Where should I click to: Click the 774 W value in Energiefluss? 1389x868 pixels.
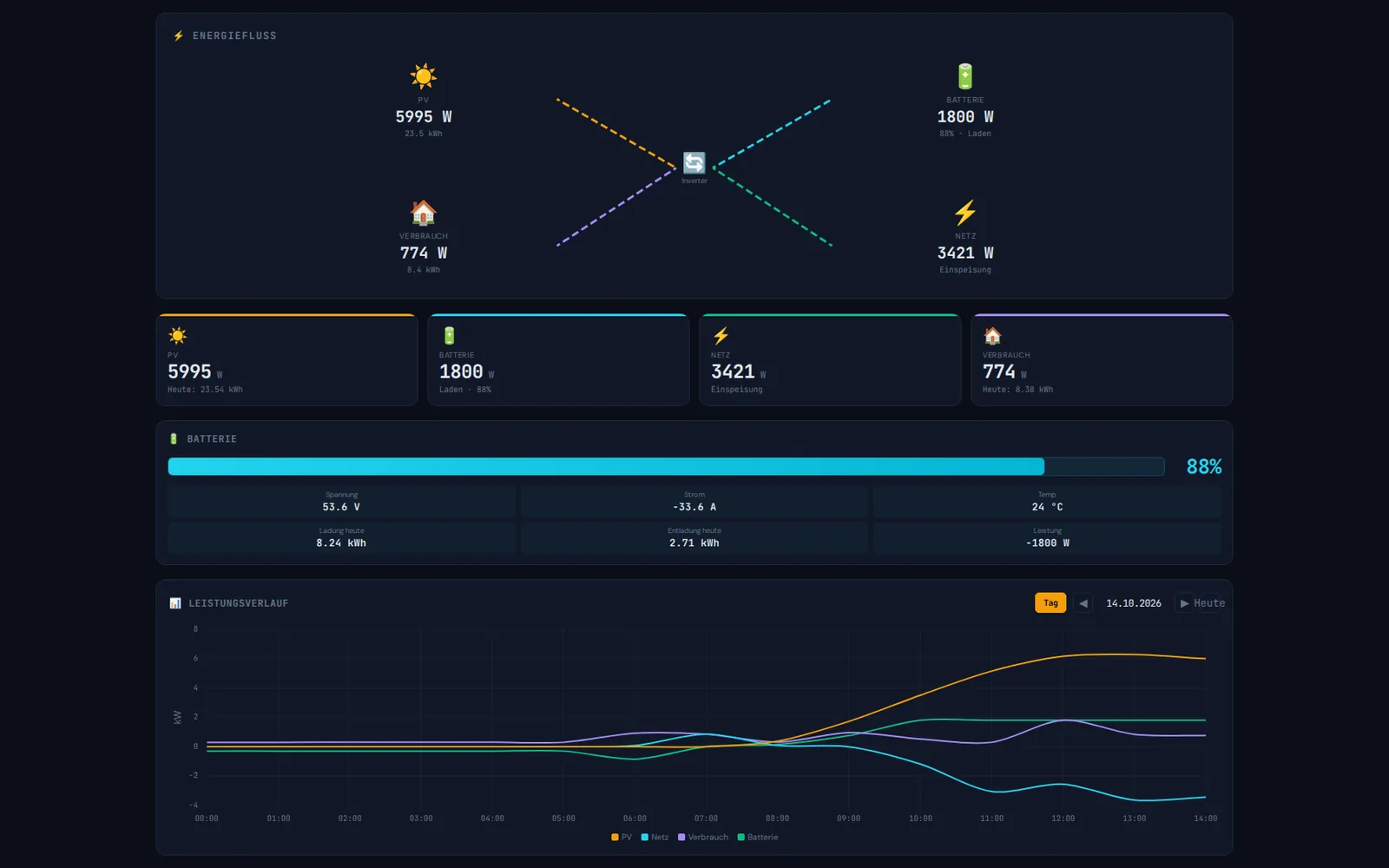pos(424,253)
